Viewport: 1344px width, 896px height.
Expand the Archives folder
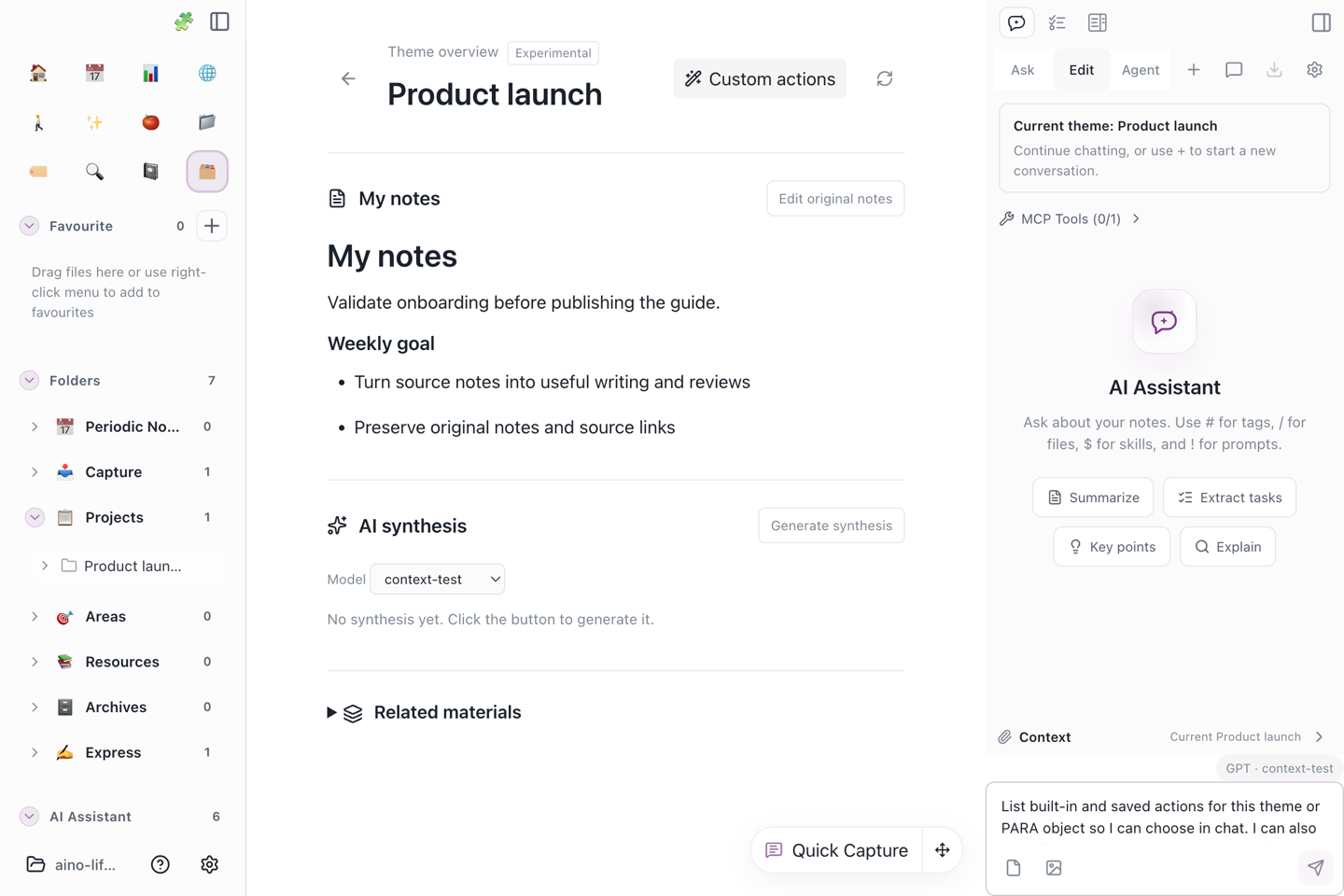(x=35, y=707)
